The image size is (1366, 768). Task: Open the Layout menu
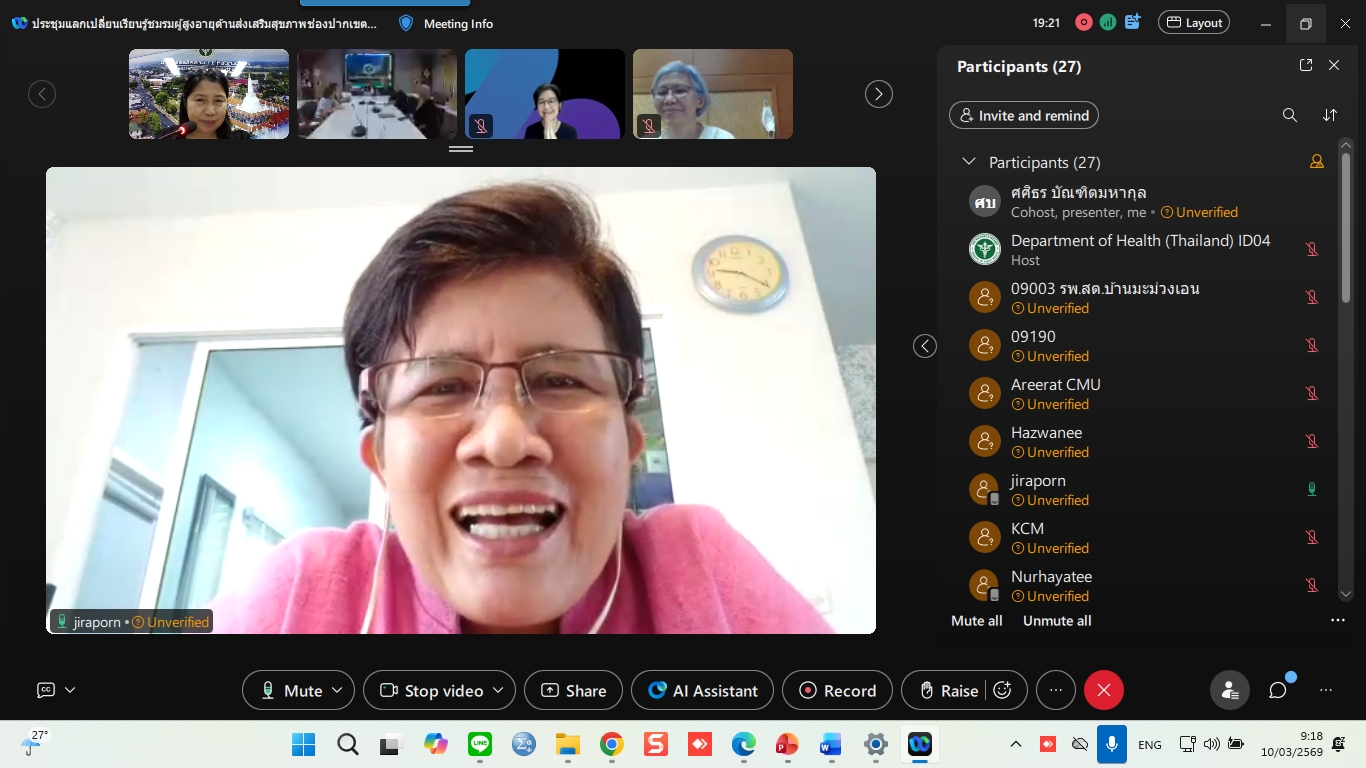[1194, 23]
